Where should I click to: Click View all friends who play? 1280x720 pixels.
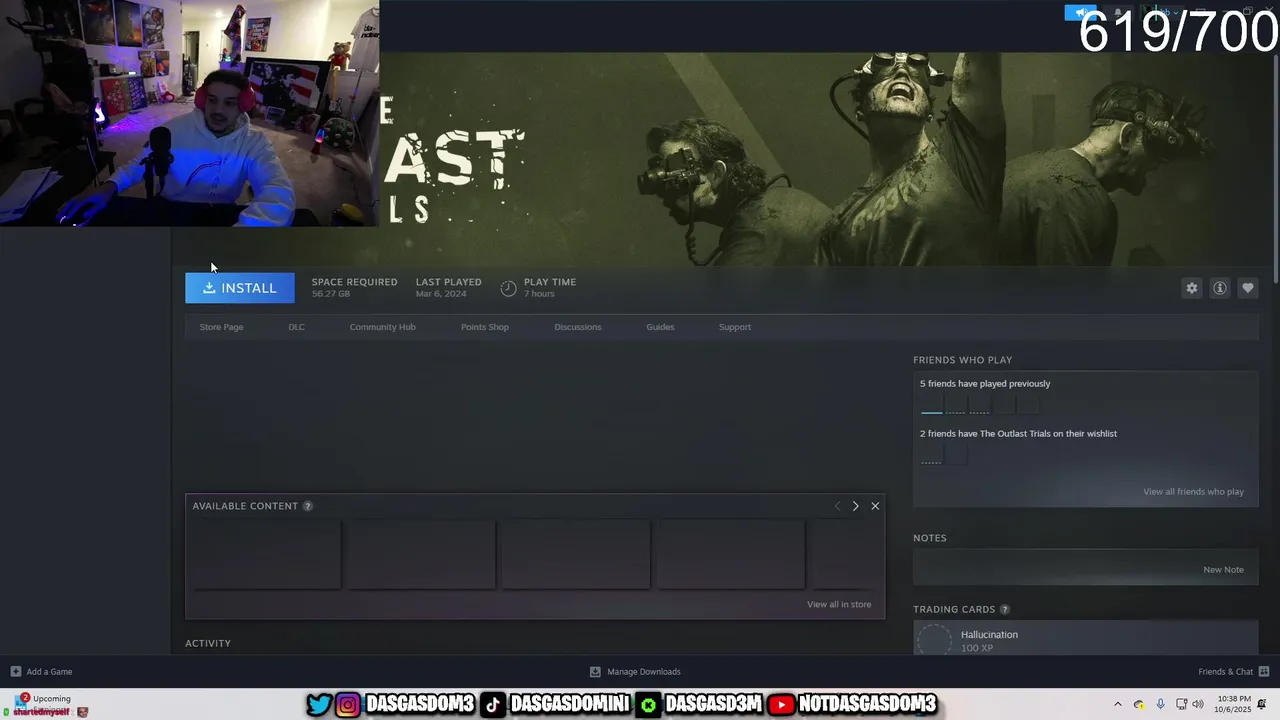(x=1193, y=492)
